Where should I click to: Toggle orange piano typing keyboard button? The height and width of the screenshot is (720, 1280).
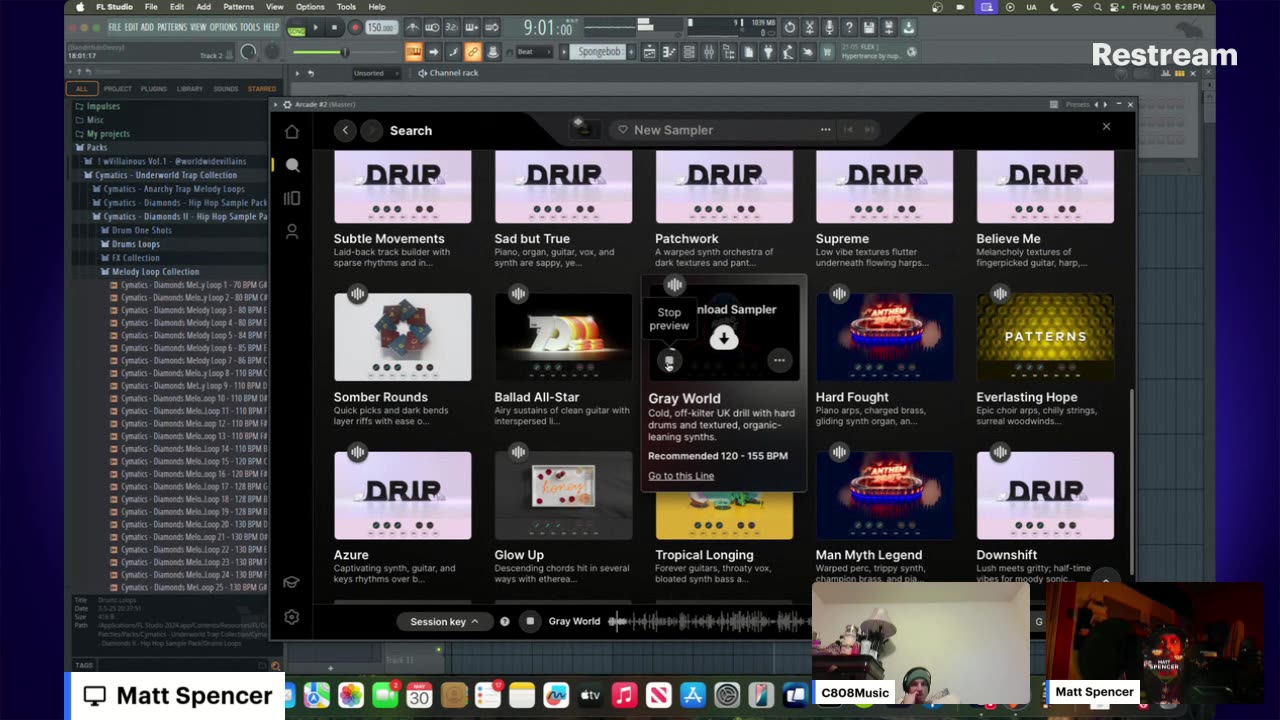(413, 52)
